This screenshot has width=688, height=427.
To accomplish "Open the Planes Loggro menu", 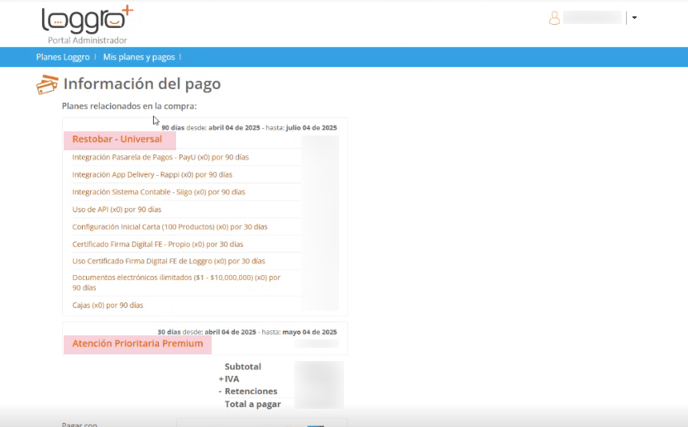I will tap(62, 57).
